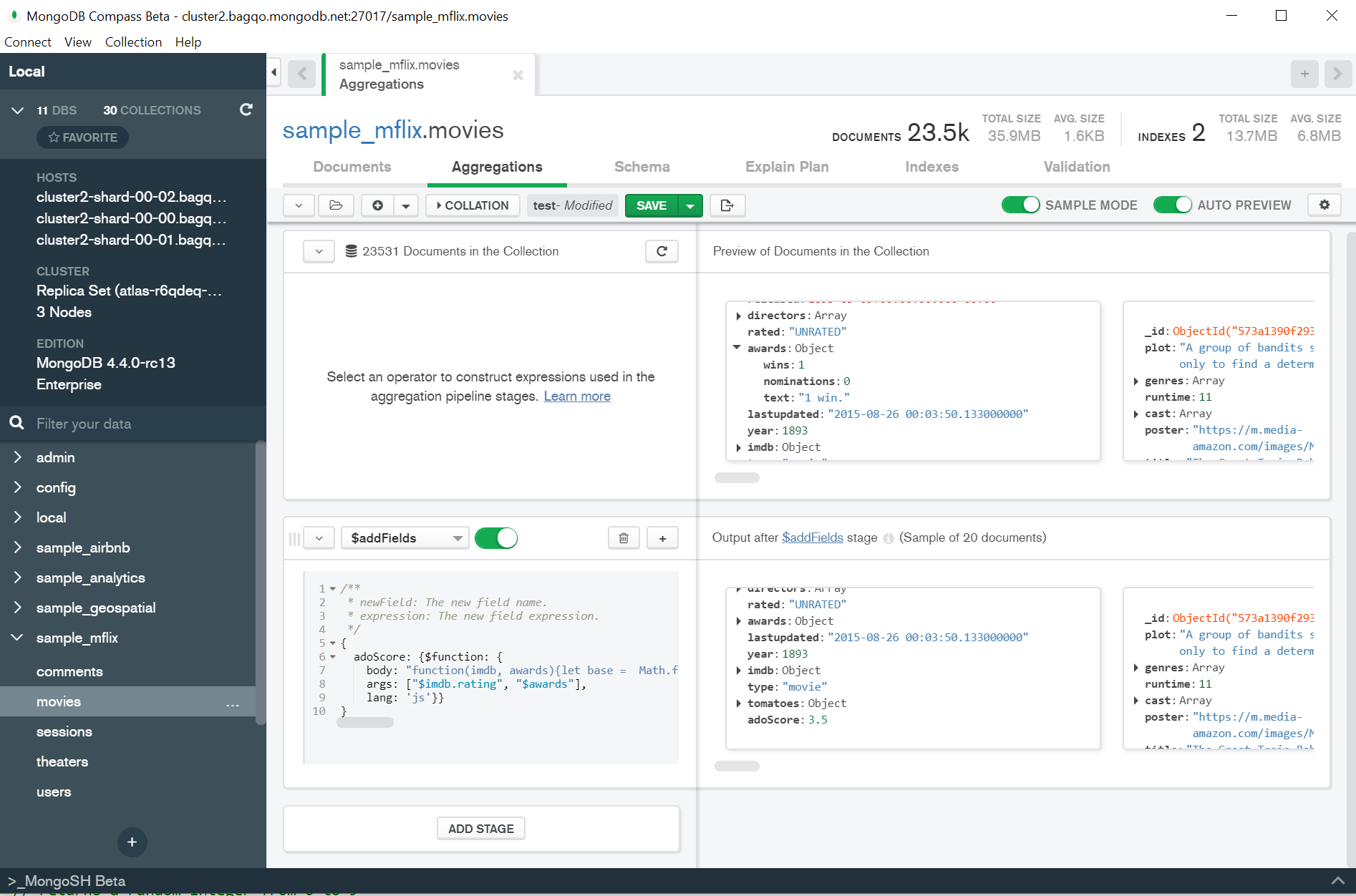This screenshot has height=896, width=1356.
Task: Go to the previous tab with the back arrow
Action: (x=302, y=74)
